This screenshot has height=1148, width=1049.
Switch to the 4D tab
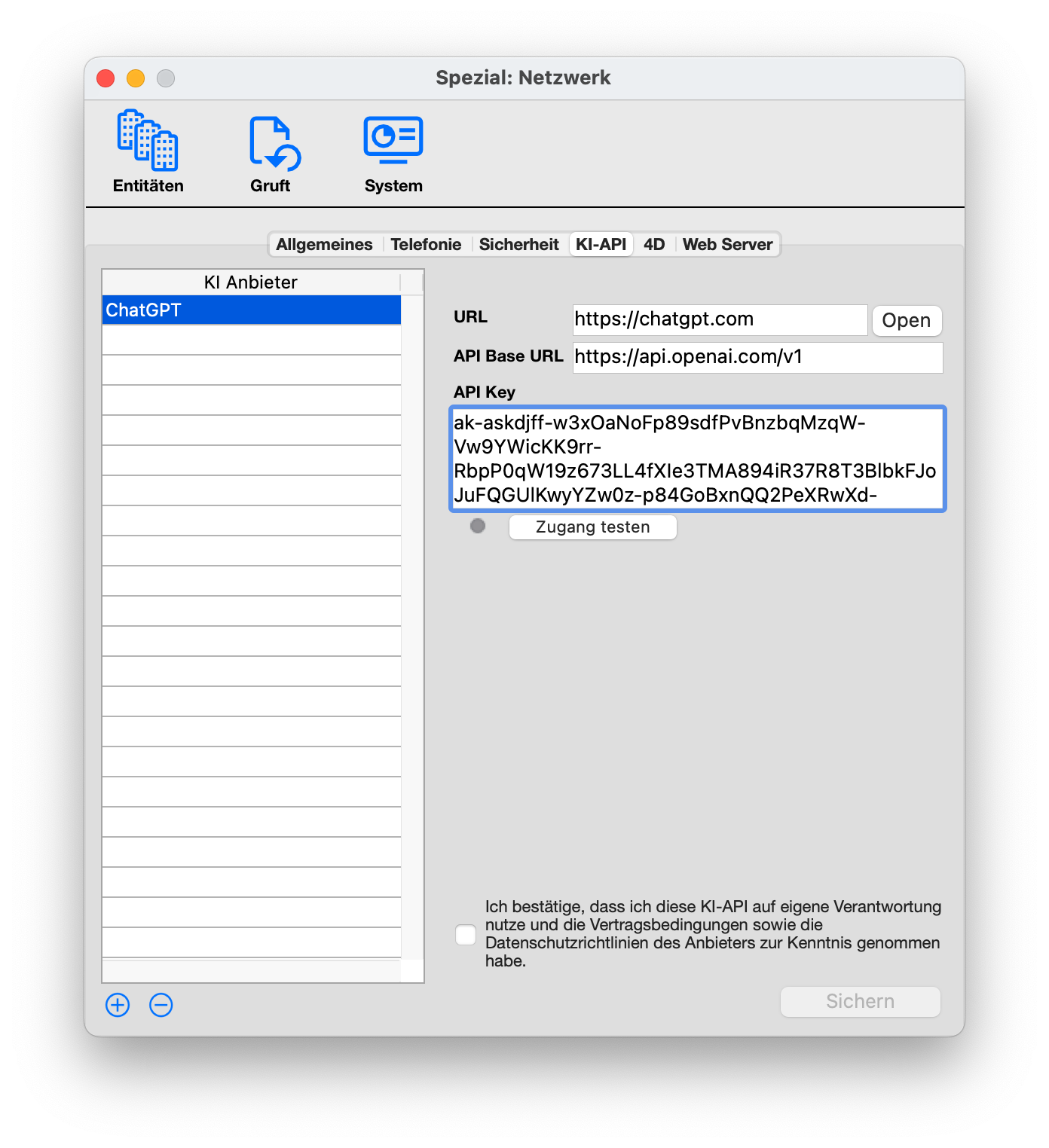[654, 244]
